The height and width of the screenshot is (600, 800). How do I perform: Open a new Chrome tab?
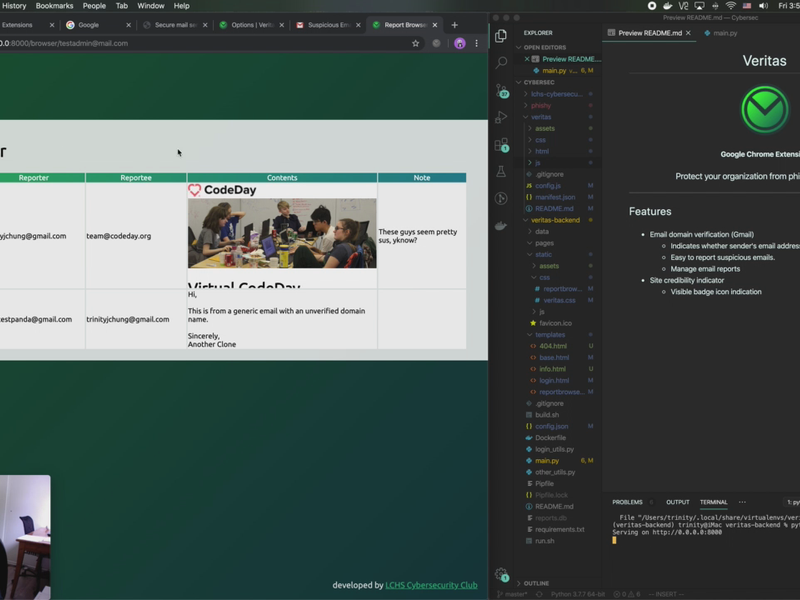[x=455, y=24]
